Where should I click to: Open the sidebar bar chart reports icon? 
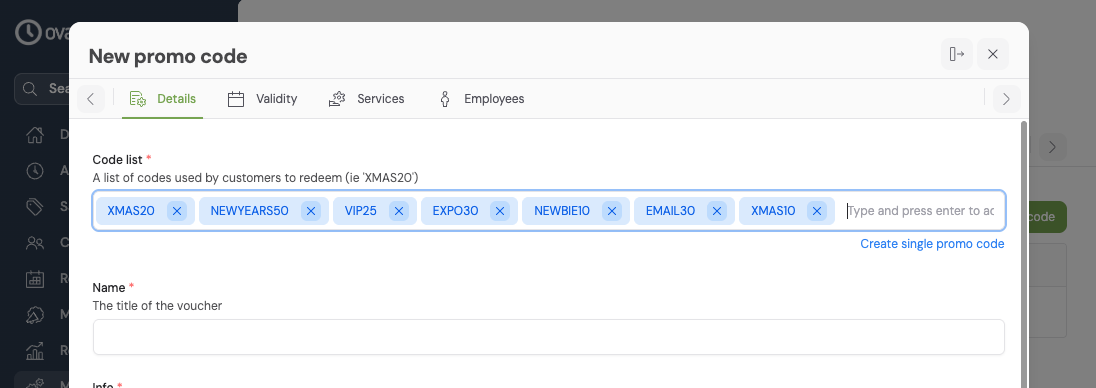click(34, 350)
